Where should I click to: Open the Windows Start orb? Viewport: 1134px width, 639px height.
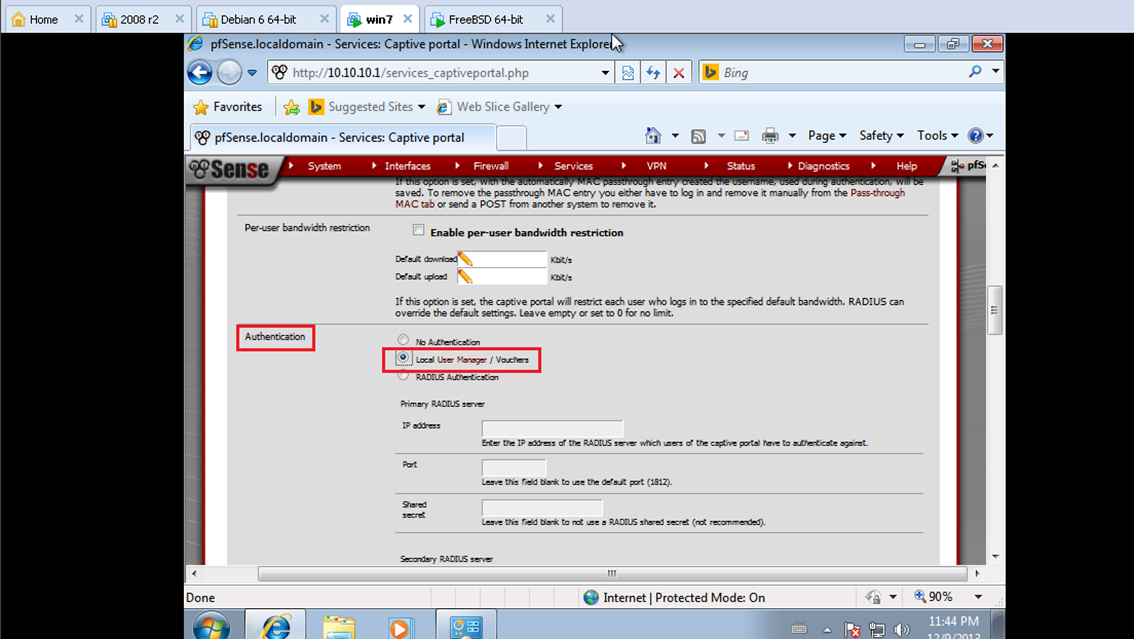click(211, 626)
